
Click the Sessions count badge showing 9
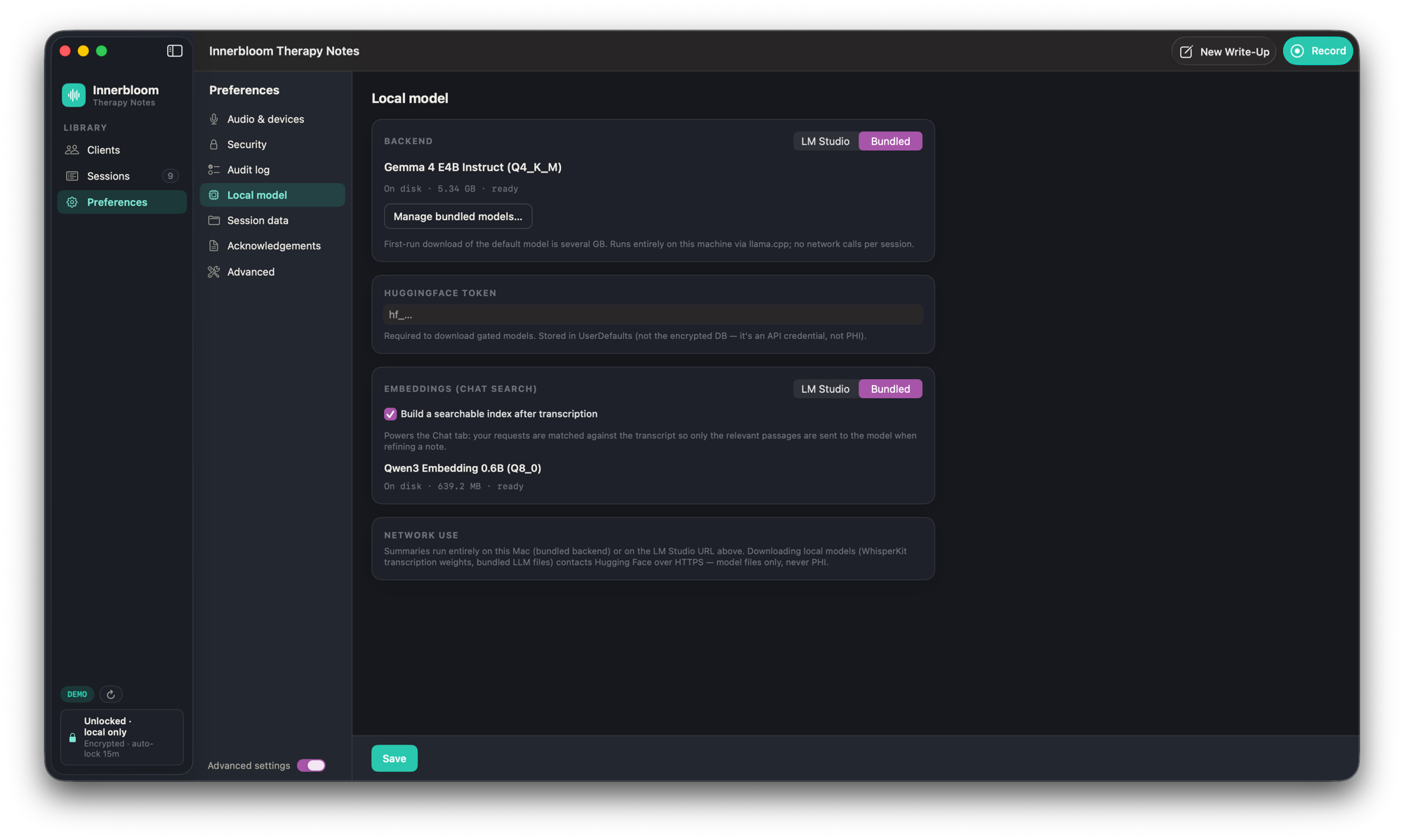coord(170,175)
